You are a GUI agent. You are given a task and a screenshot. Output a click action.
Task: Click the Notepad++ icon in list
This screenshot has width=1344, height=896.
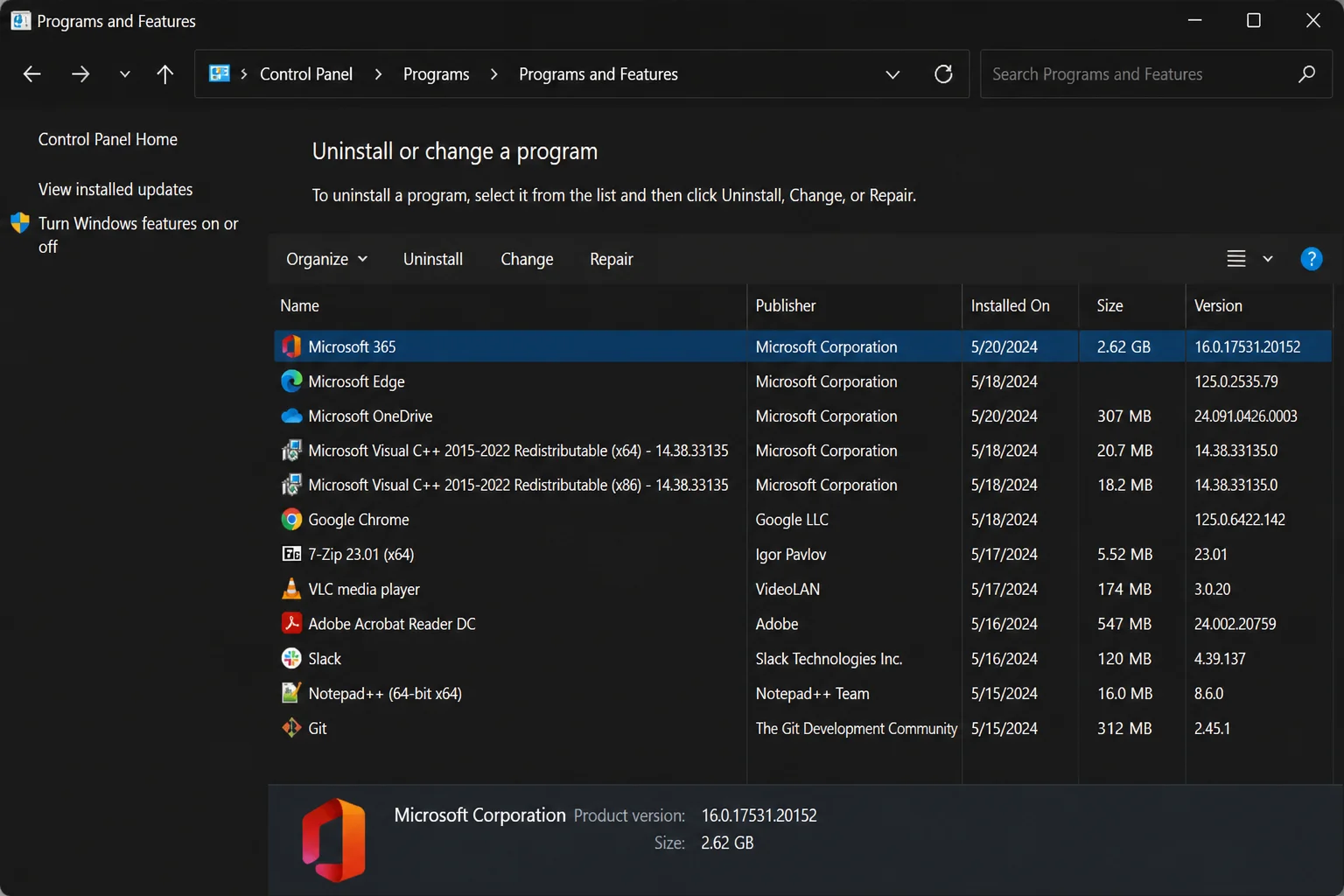[291, 693]
